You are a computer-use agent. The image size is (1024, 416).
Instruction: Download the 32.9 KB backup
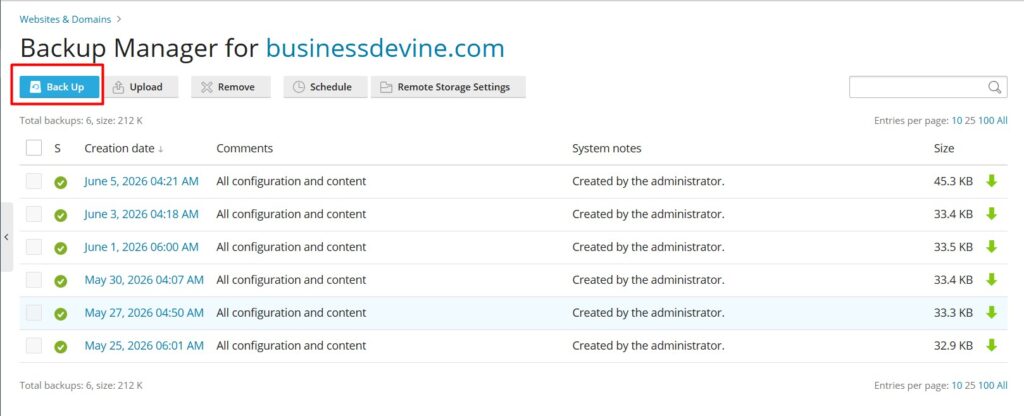coord(991,345)
